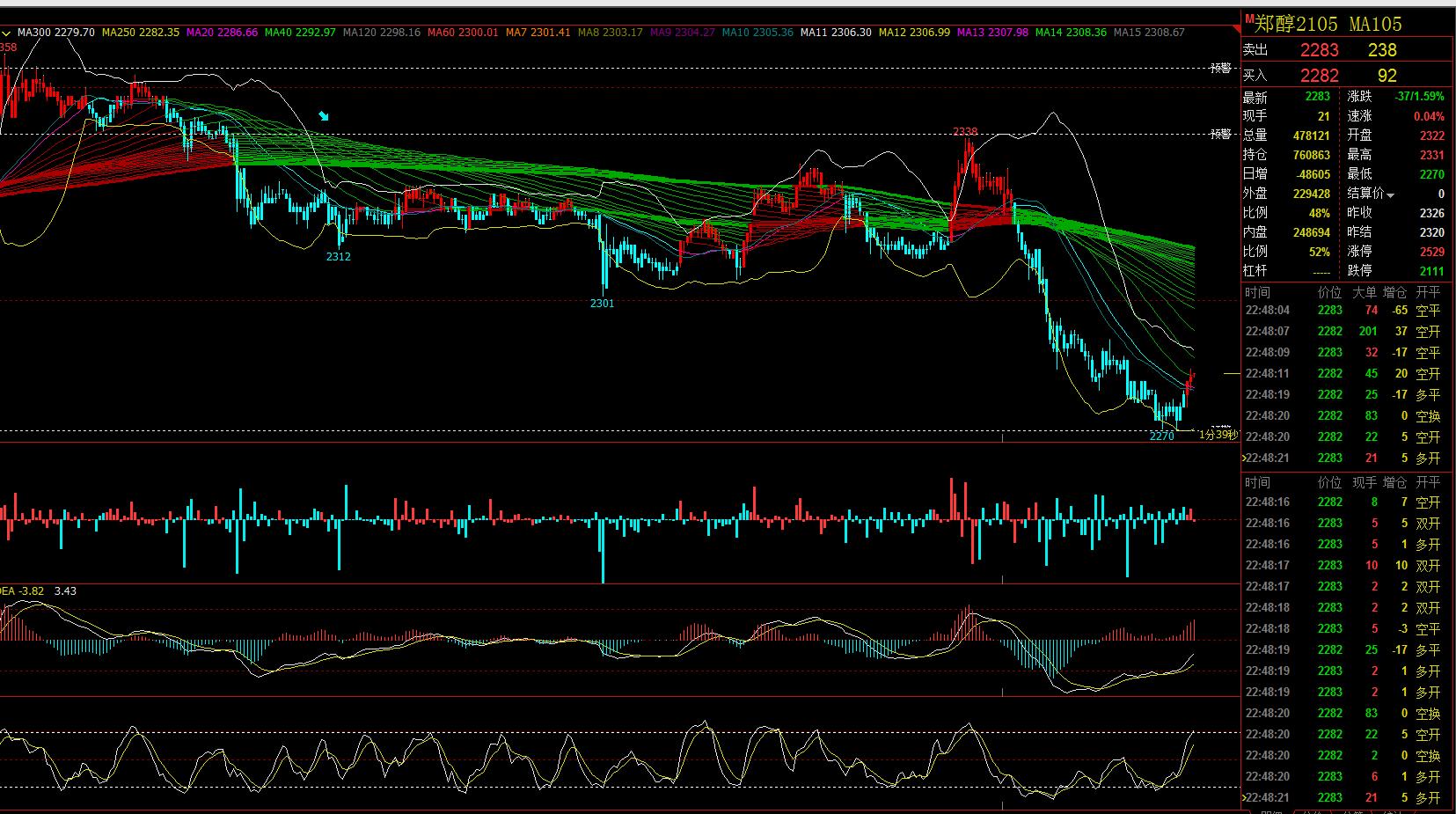The image size is (1456, 814).
Task: Select the 22:48:04 tick row time
Action: tap(1267, 311)
